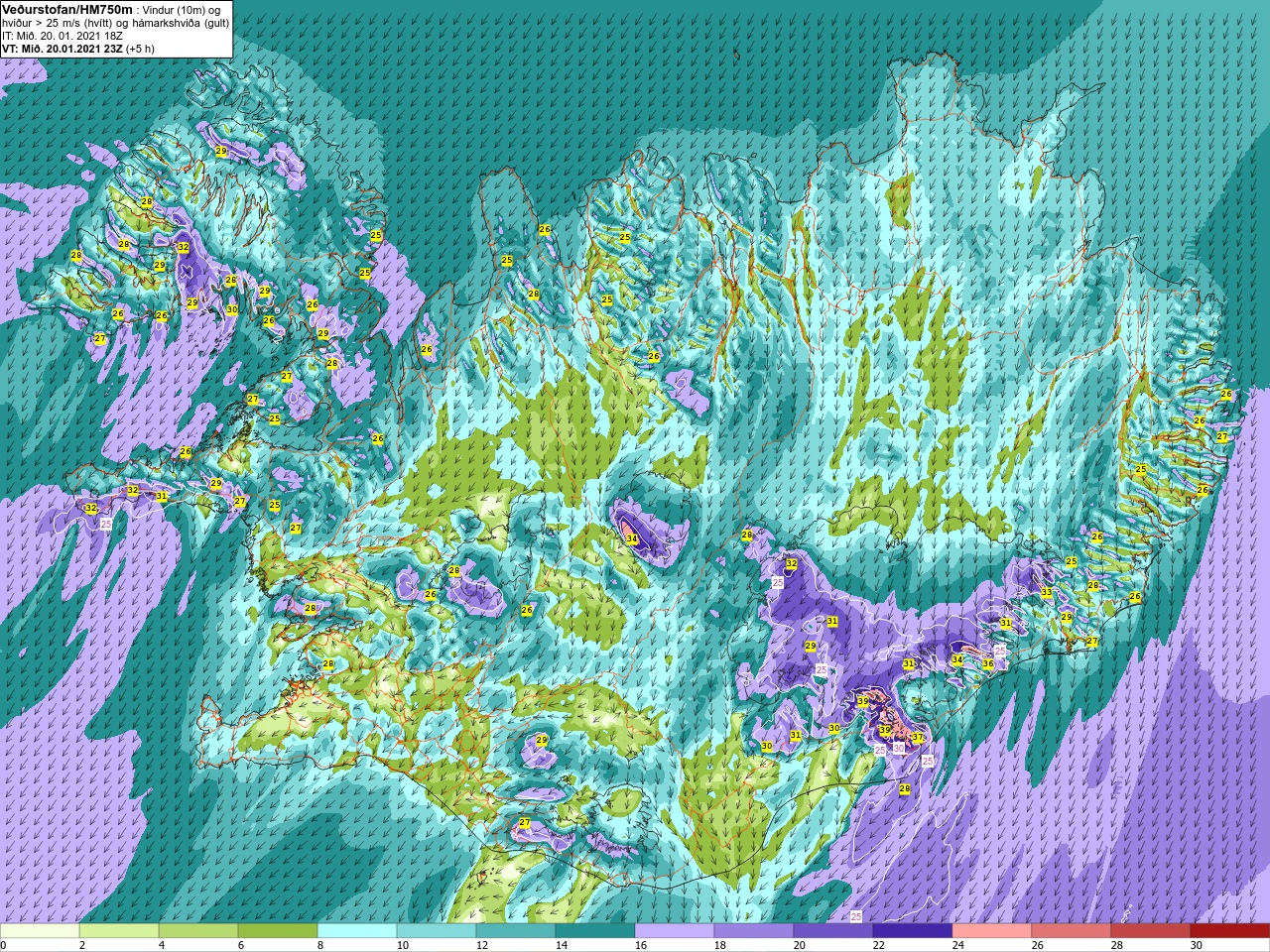Select the legend scale tick number "18"
The height and width of the screenshot is (952, 1270).
(x=720, y=945)
